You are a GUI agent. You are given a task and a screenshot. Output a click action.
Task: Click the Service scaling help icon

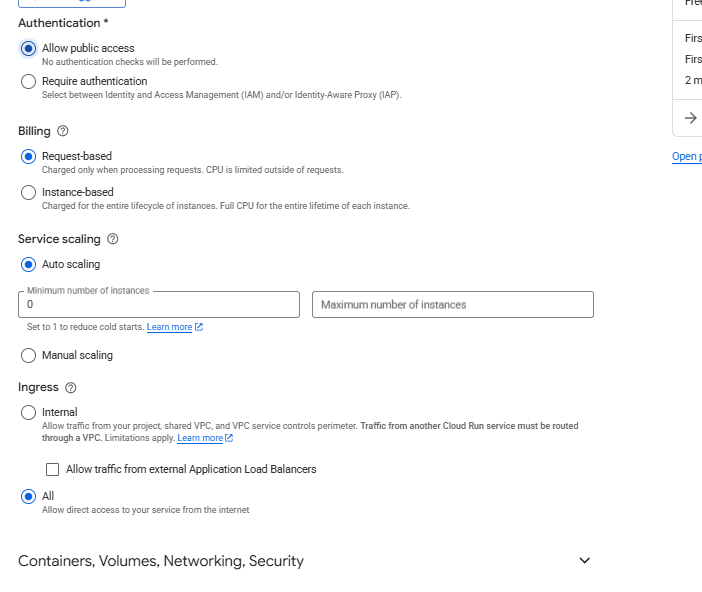pos(112,239)
